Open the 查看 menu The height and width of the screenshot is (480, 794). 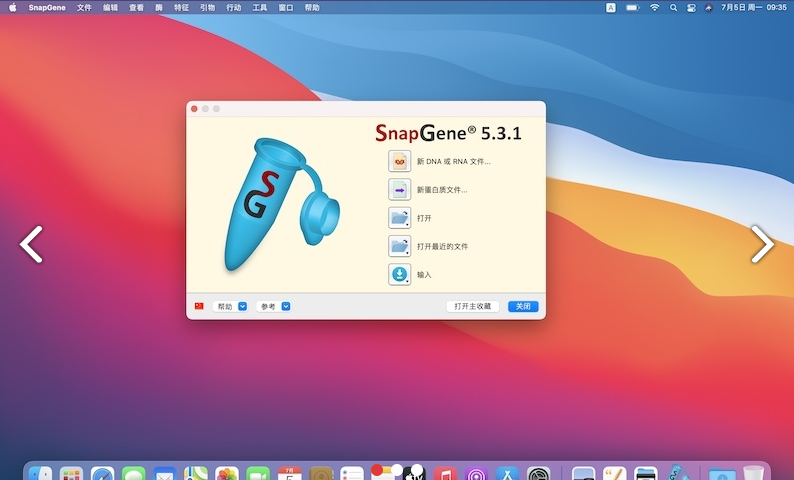pos(137,8)
